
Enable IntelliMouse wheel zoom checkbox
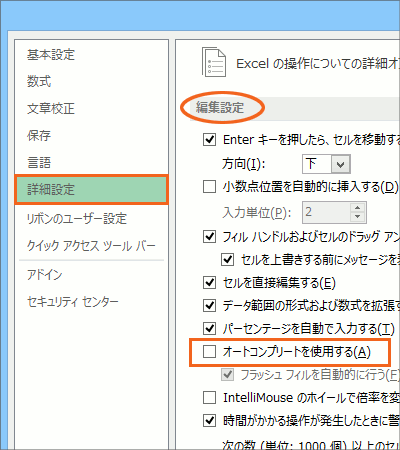pos(209,397)
